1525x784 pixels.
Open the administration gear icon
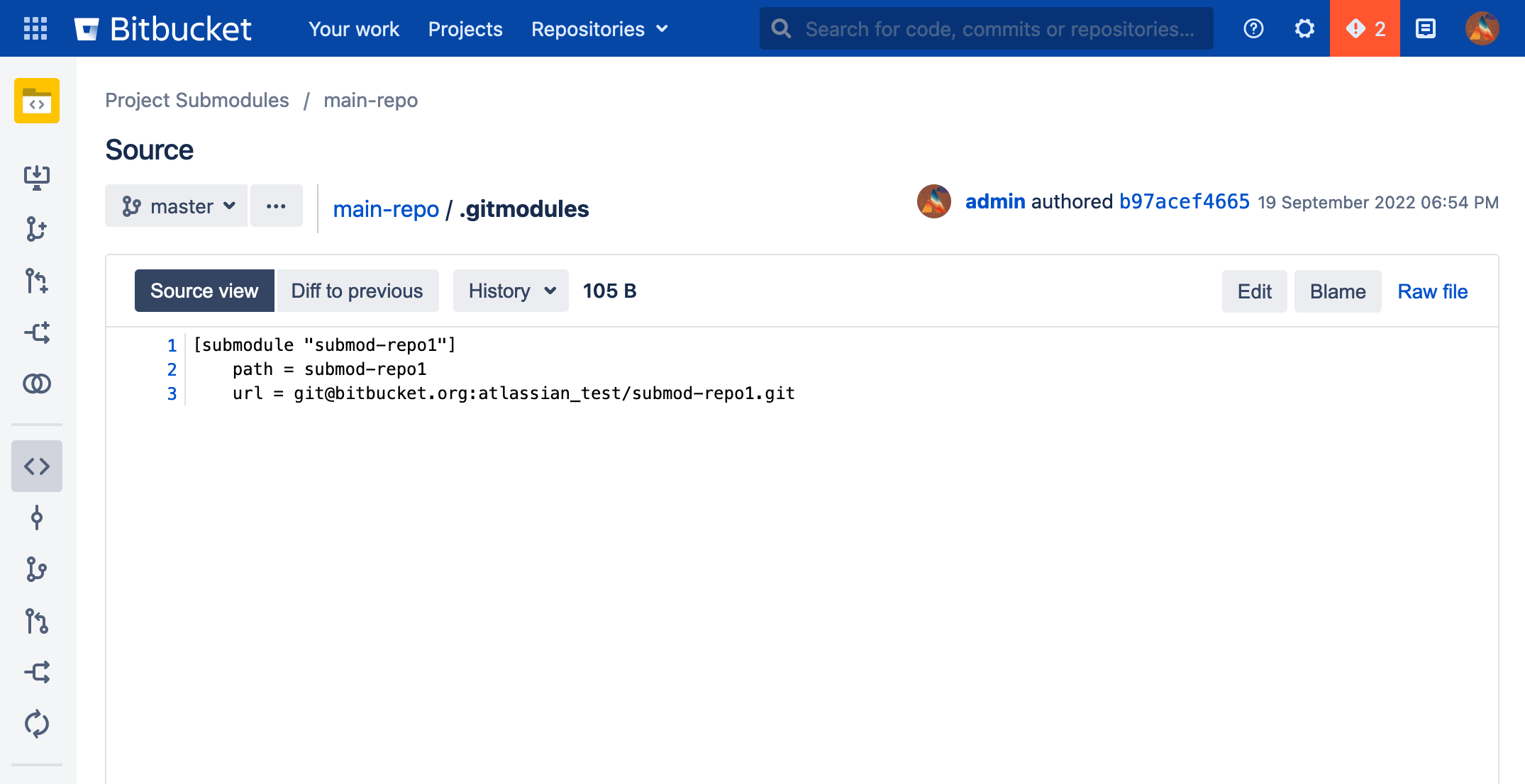(1304, 28)
